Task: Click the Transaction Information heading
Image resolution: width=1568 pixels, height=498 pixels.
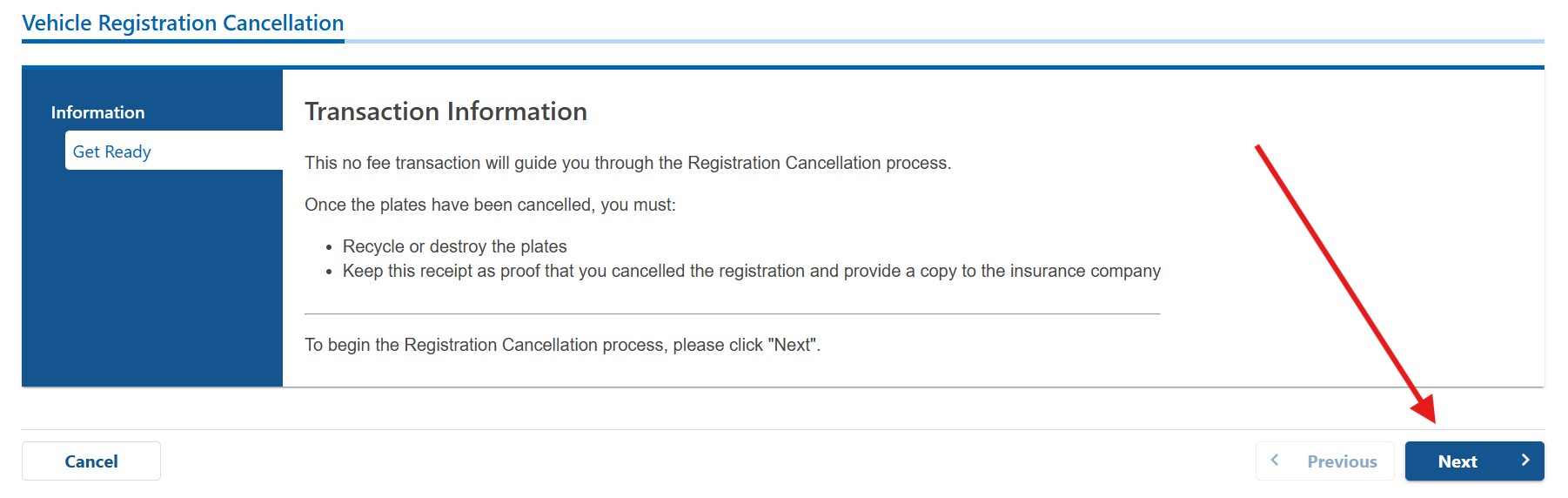Action: coord(446,111)
